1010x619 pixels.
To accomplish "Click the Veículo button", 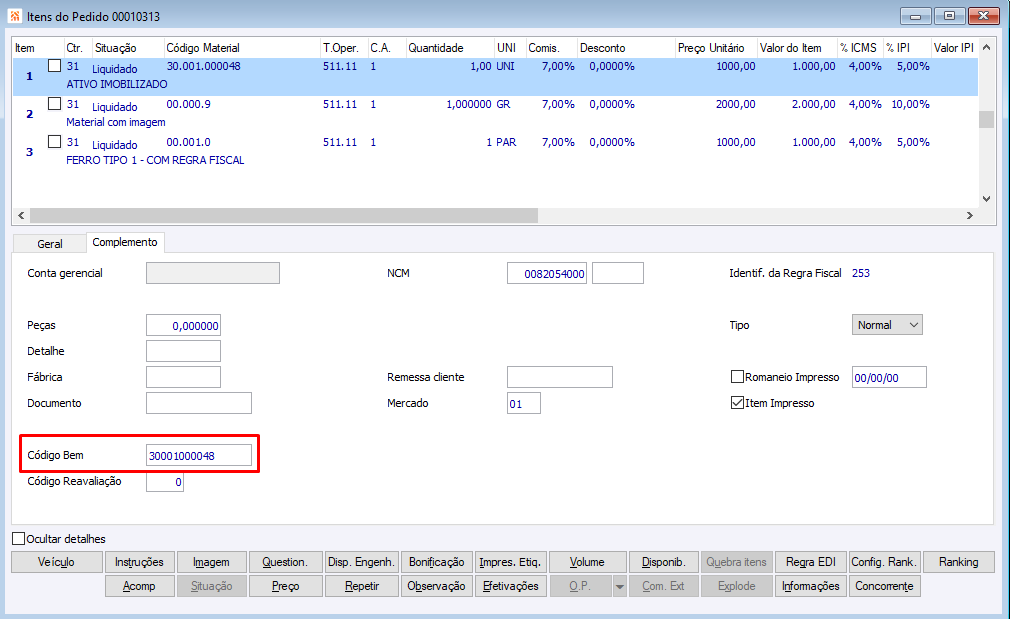I will pyautogui.click(x=57, y=562).
